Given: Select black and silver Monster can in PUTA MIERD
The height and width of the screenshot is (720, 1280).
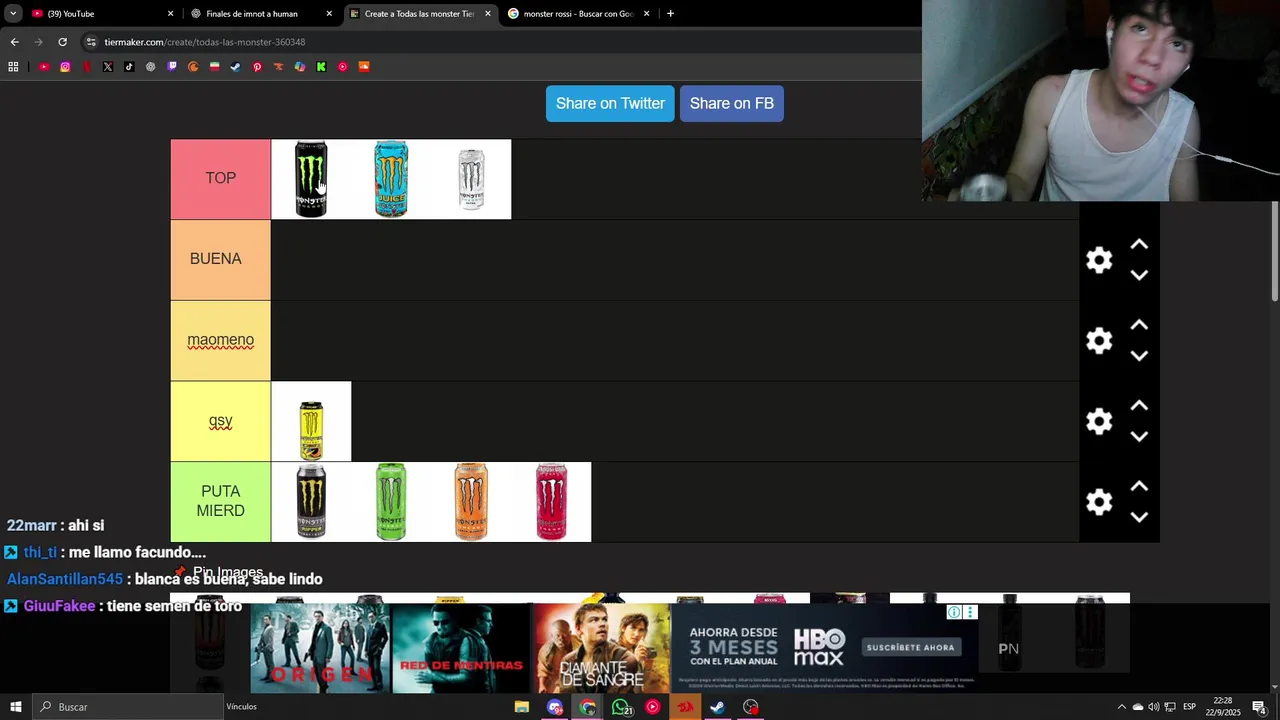Looking at the screenshot, I should click(x=311, y=502).
